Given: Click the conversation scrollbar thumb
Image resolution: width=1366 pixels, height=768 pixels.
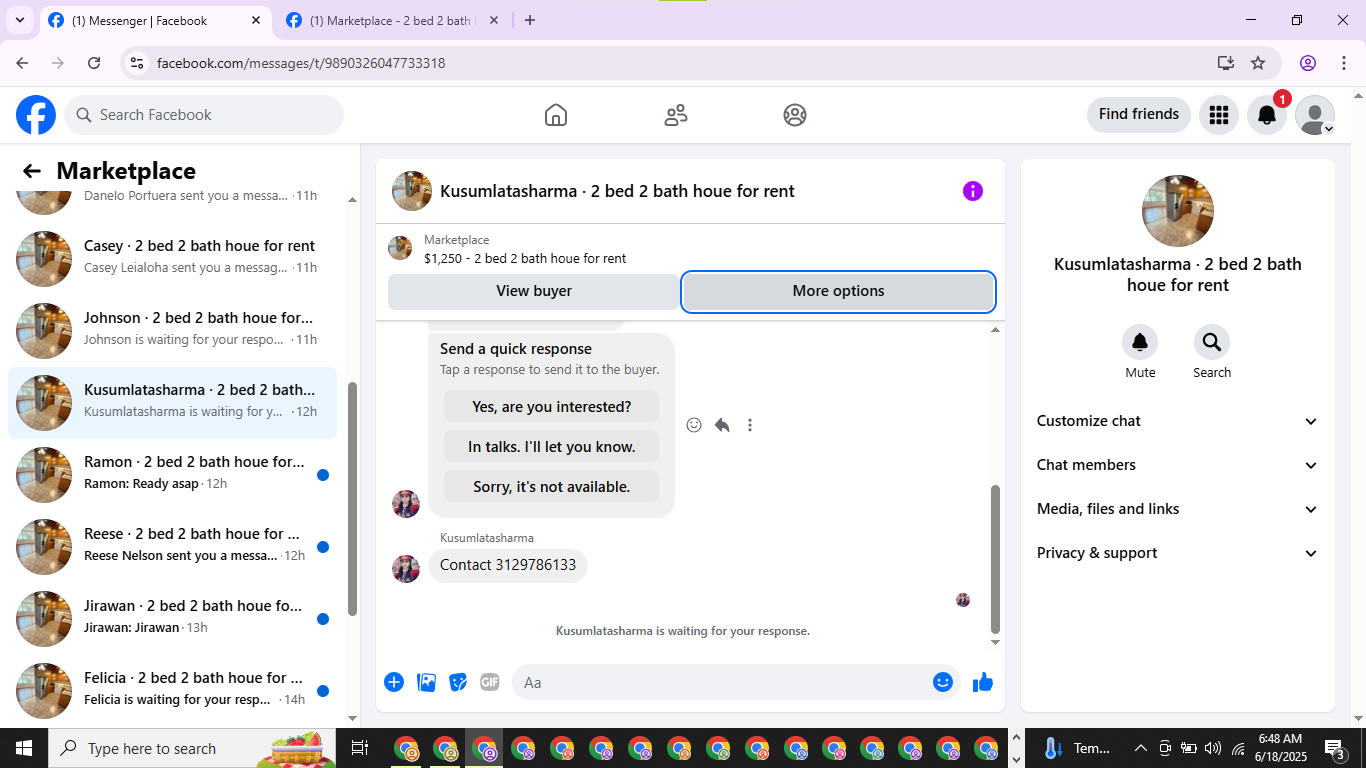Looking at the screenshot, I should (x=995, y=559).
